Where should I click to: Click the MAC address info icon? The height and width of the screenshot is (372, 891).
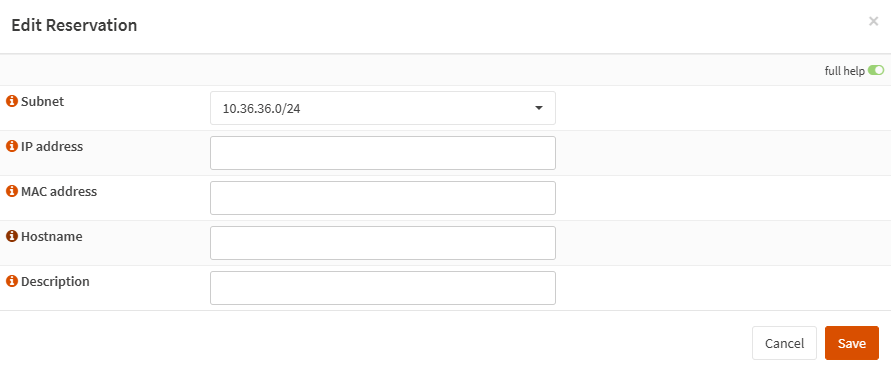point(11,191)
